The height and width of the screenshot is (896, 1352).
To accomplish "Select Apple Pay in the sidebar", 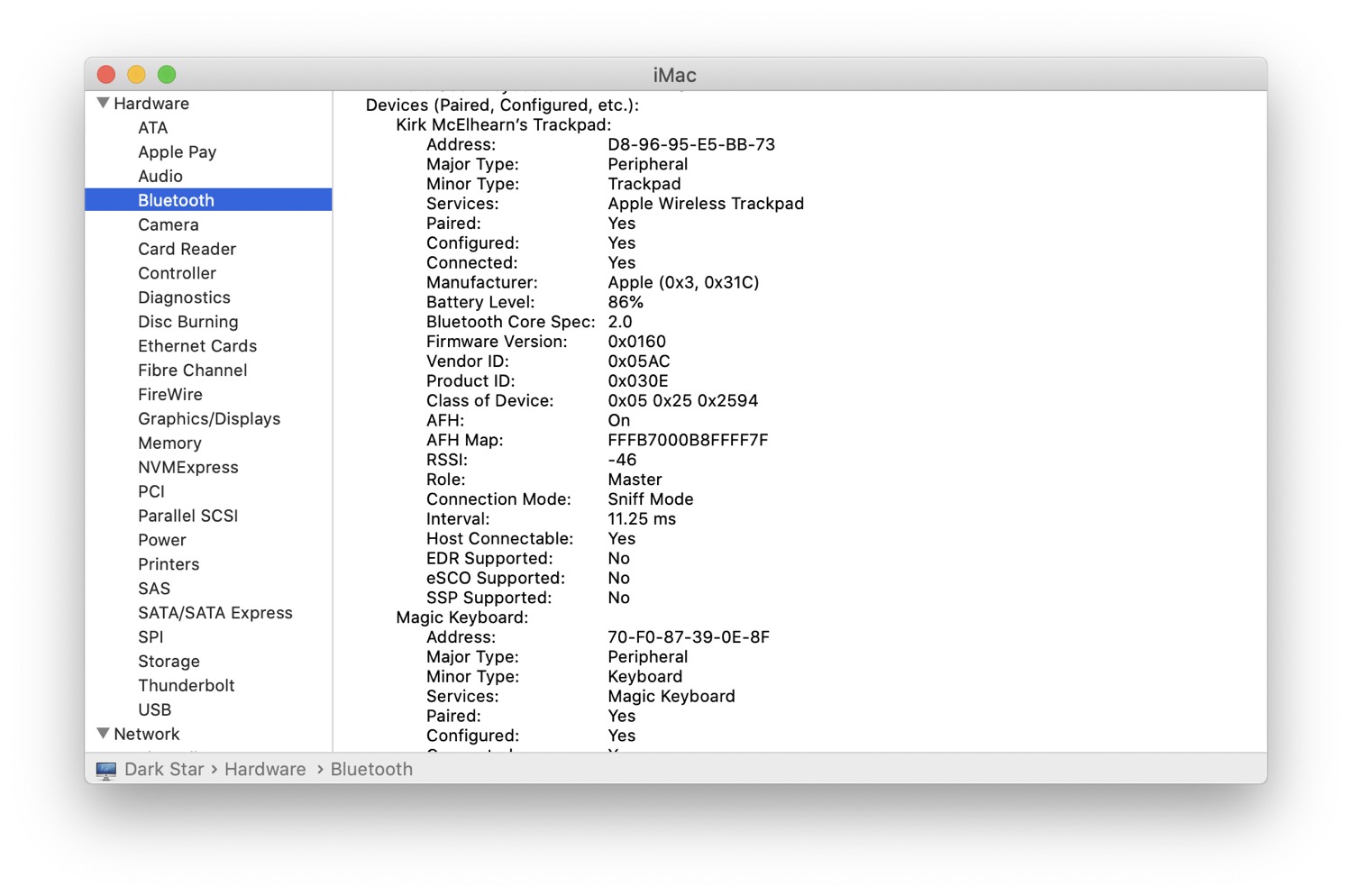I will [x=178, y=152].
